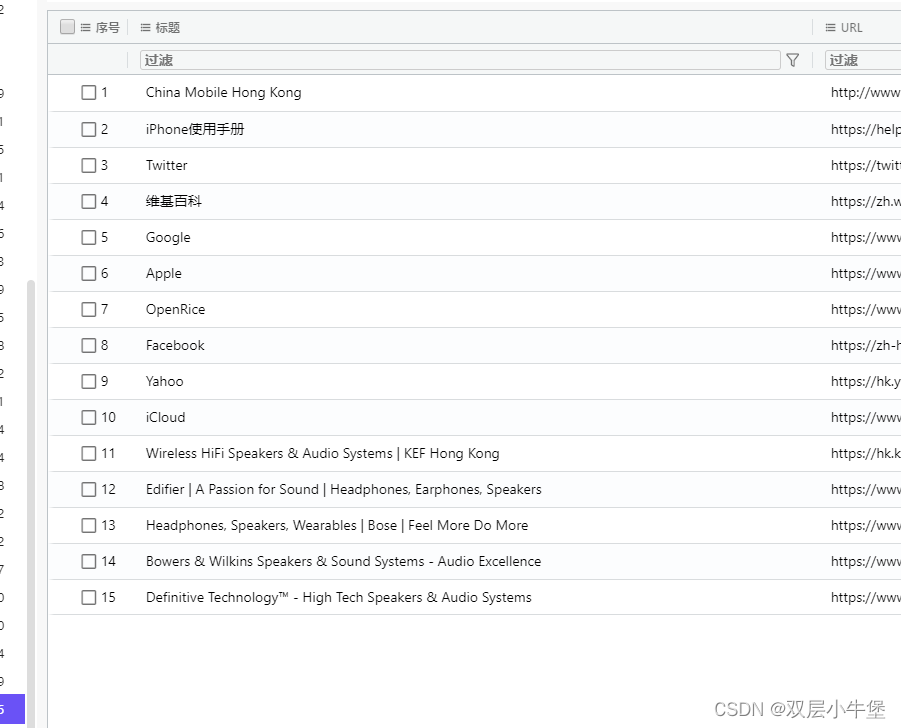Focus the 标题 filter input field
Image resolution: width=901 pixels, height=728 pixels.
pyautogui.click(x=460, y=60)
